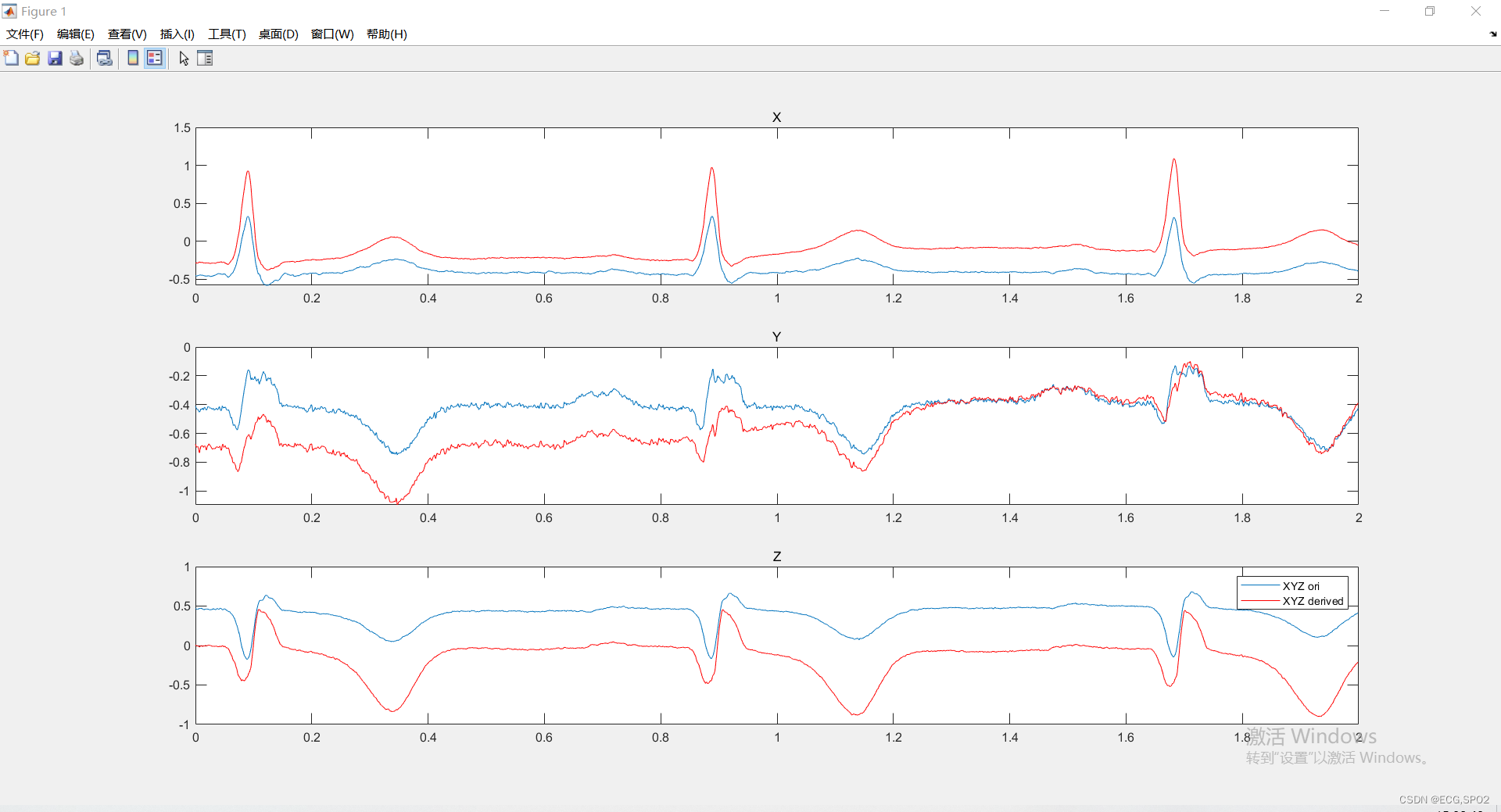Viewport: 1501px width, 812px height.
Task: Open the Property Inspector toolbar icon
Action: click(205, 58)
